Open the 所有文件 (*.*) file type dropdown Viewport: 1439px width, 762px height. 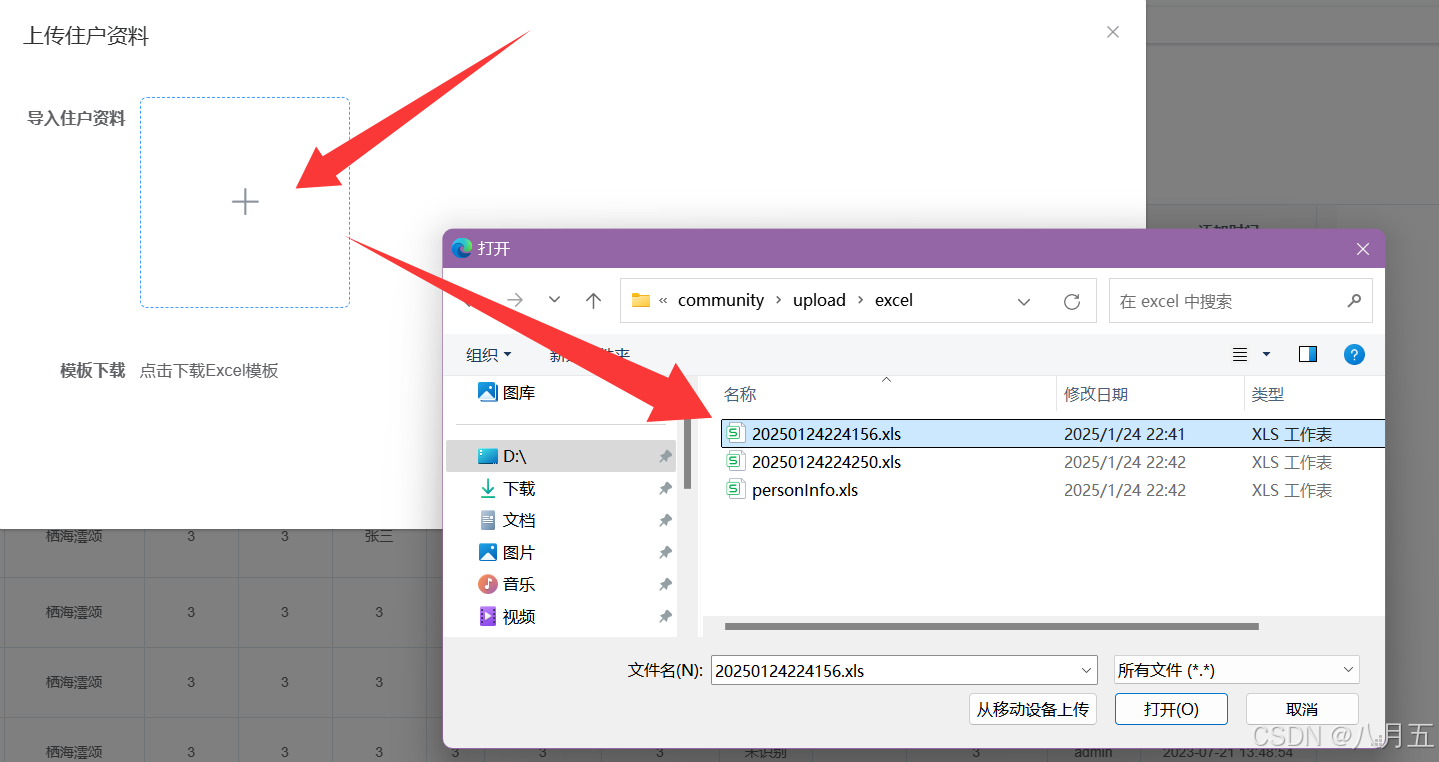(x=1237, y=670)
